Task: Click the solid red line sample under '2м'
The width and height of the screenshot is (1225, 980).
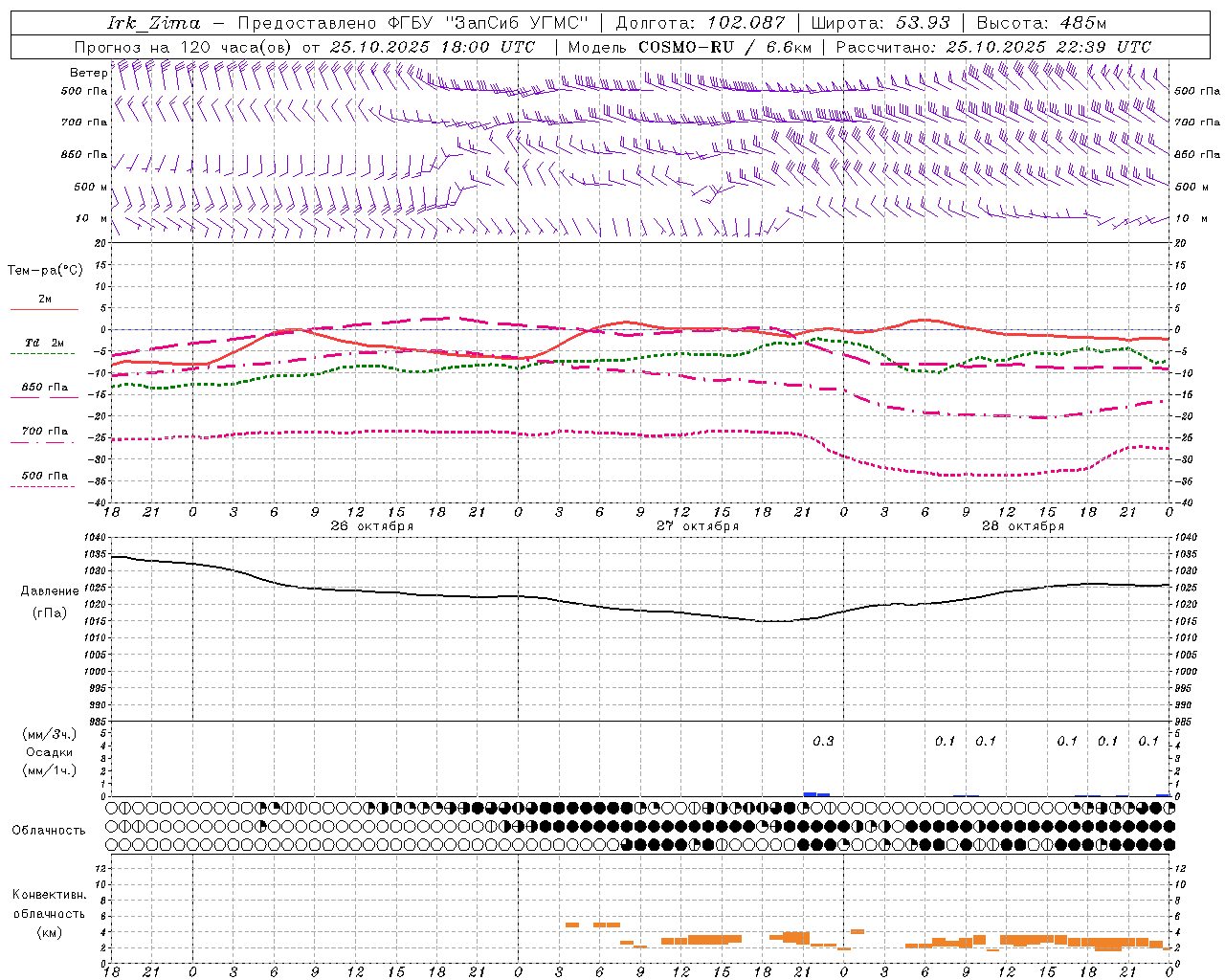Action: tap(44, 310)
